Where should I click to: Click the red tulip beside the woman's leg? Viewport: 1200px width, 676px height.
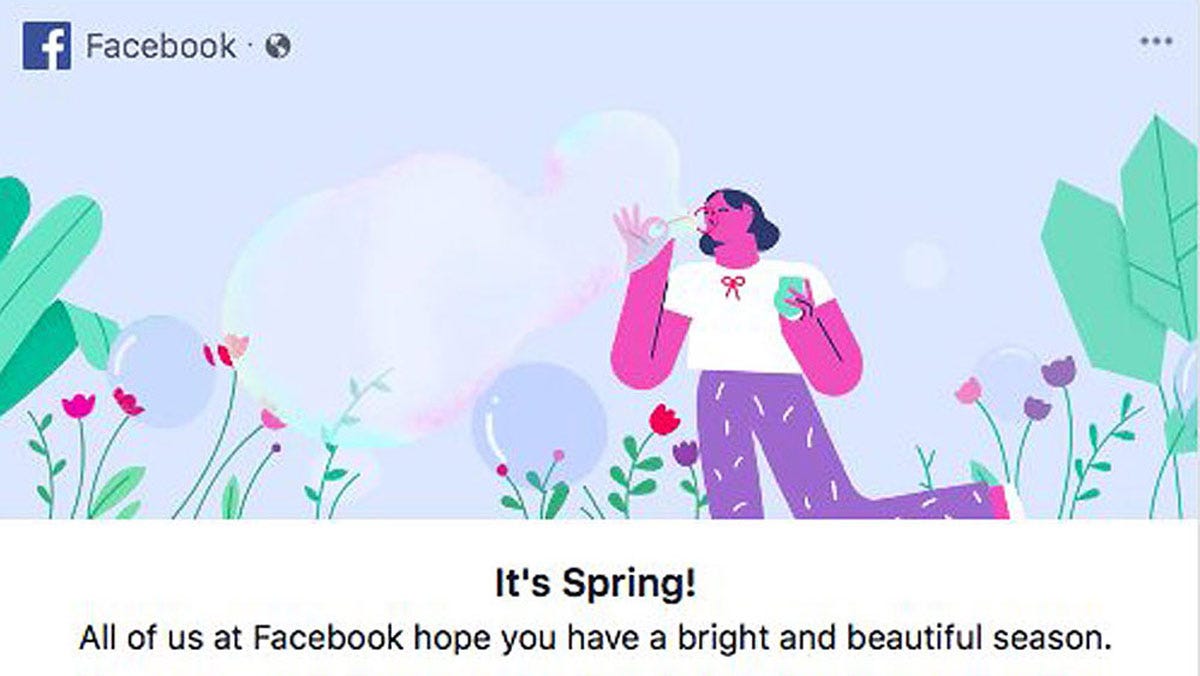tap(664, 419)
